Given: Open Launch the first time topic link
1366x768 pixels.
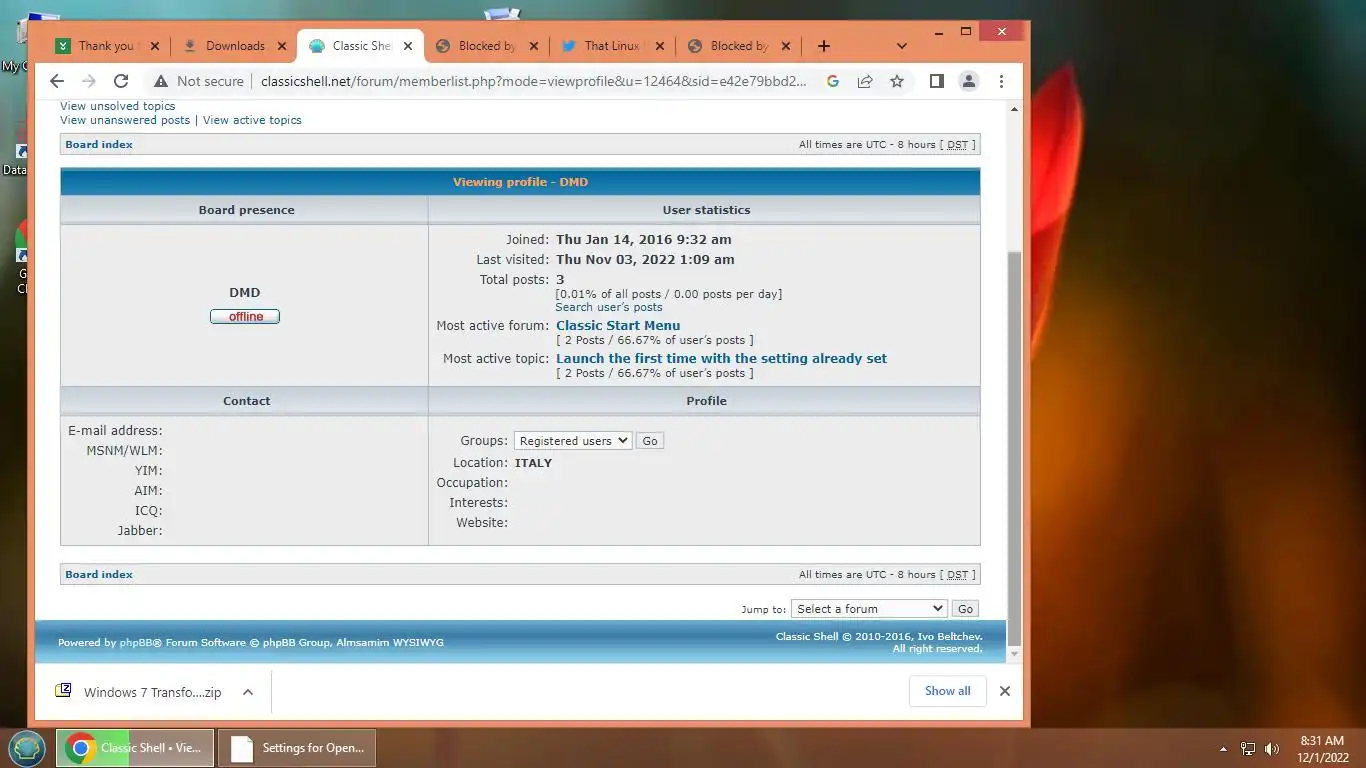Looking at the screenshot, I should pyautogui.click(x=721, y=358).
